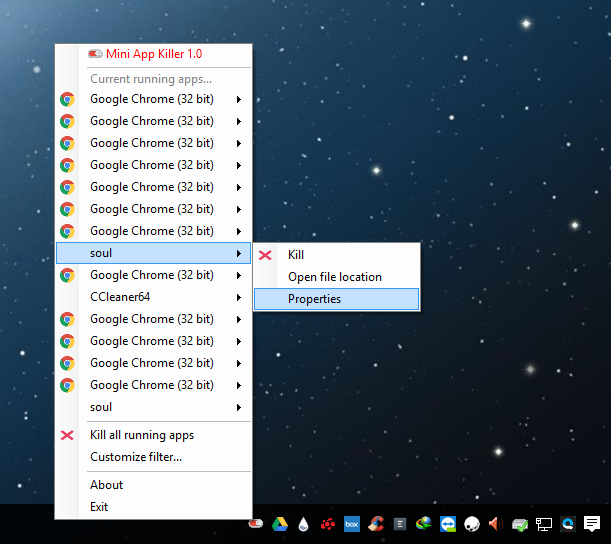Image resolution: width=611 pixels, height=544 pixels.
Task: Open the Internet Download Manager tray icon
Action: 424,524
